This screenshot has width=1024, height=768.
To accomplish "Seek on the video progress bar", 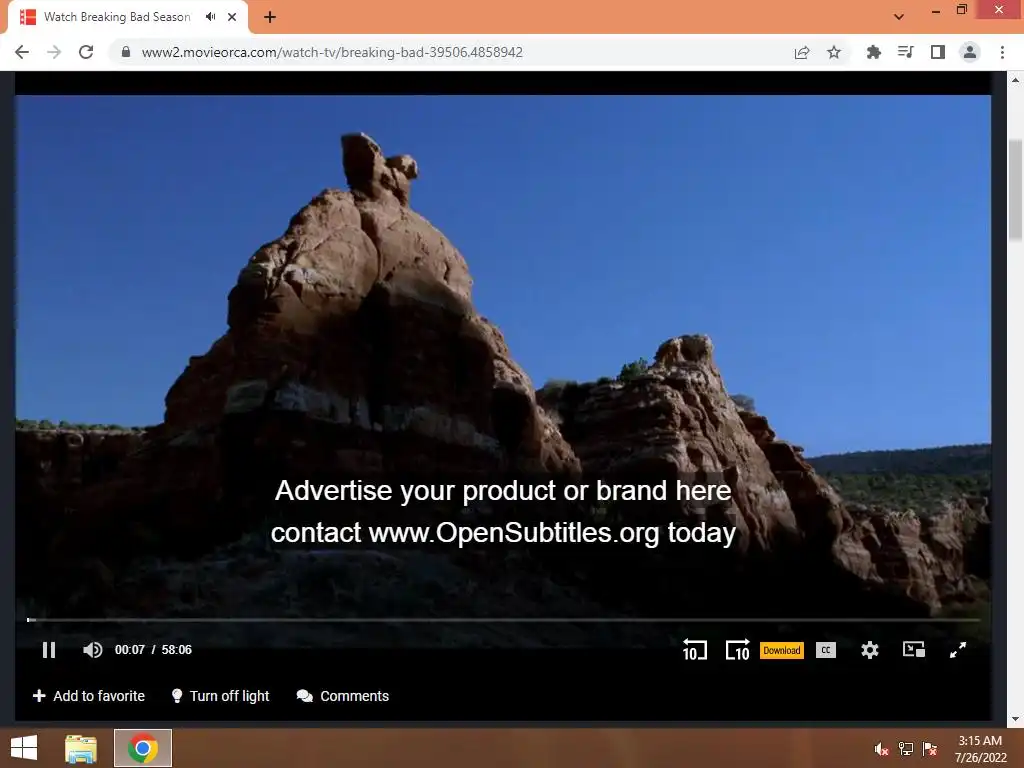I will [x=504, y=620].
